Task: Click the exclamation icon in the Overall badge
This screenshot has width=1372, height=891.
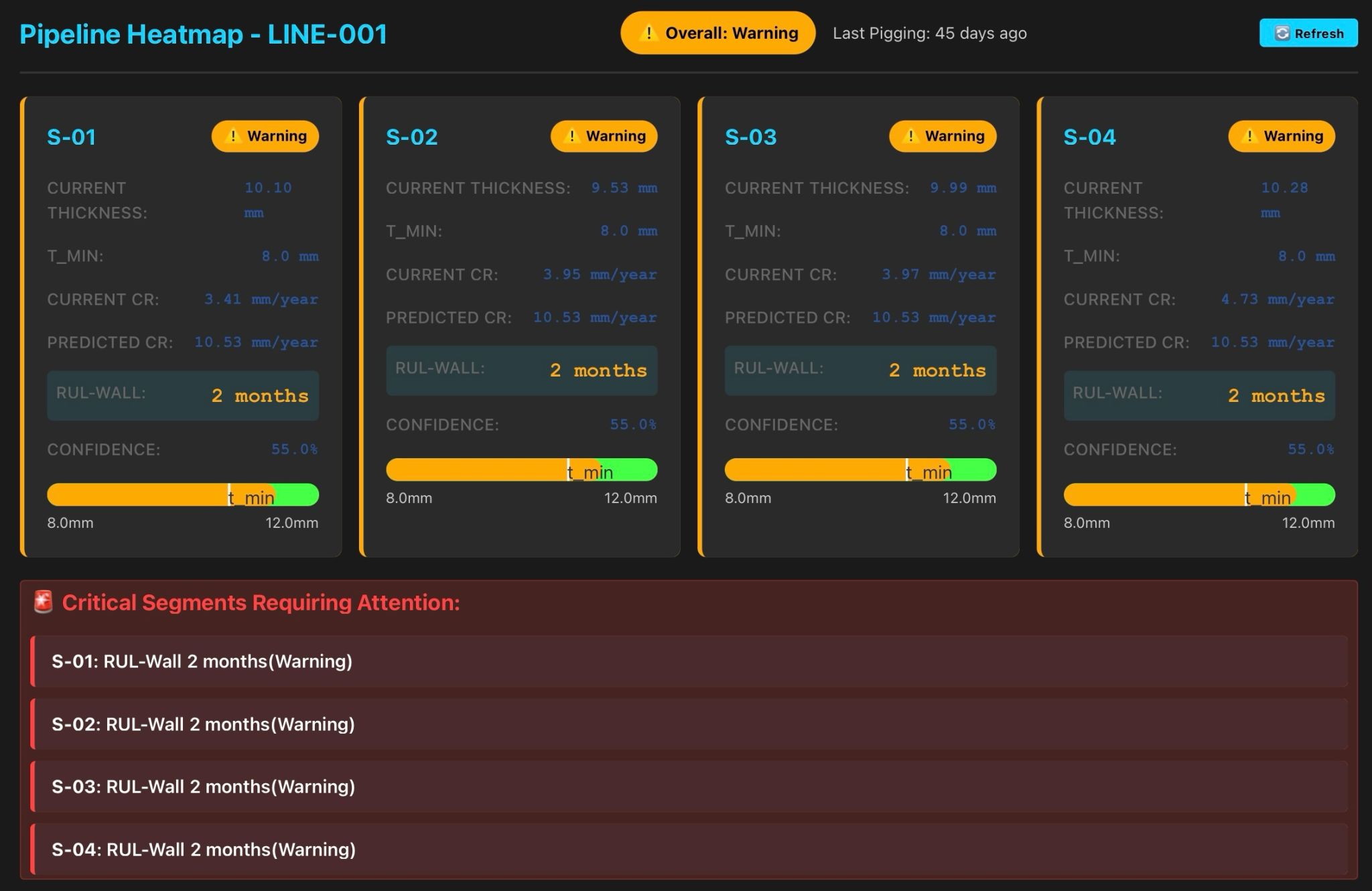Action: [x=648, y=33]
